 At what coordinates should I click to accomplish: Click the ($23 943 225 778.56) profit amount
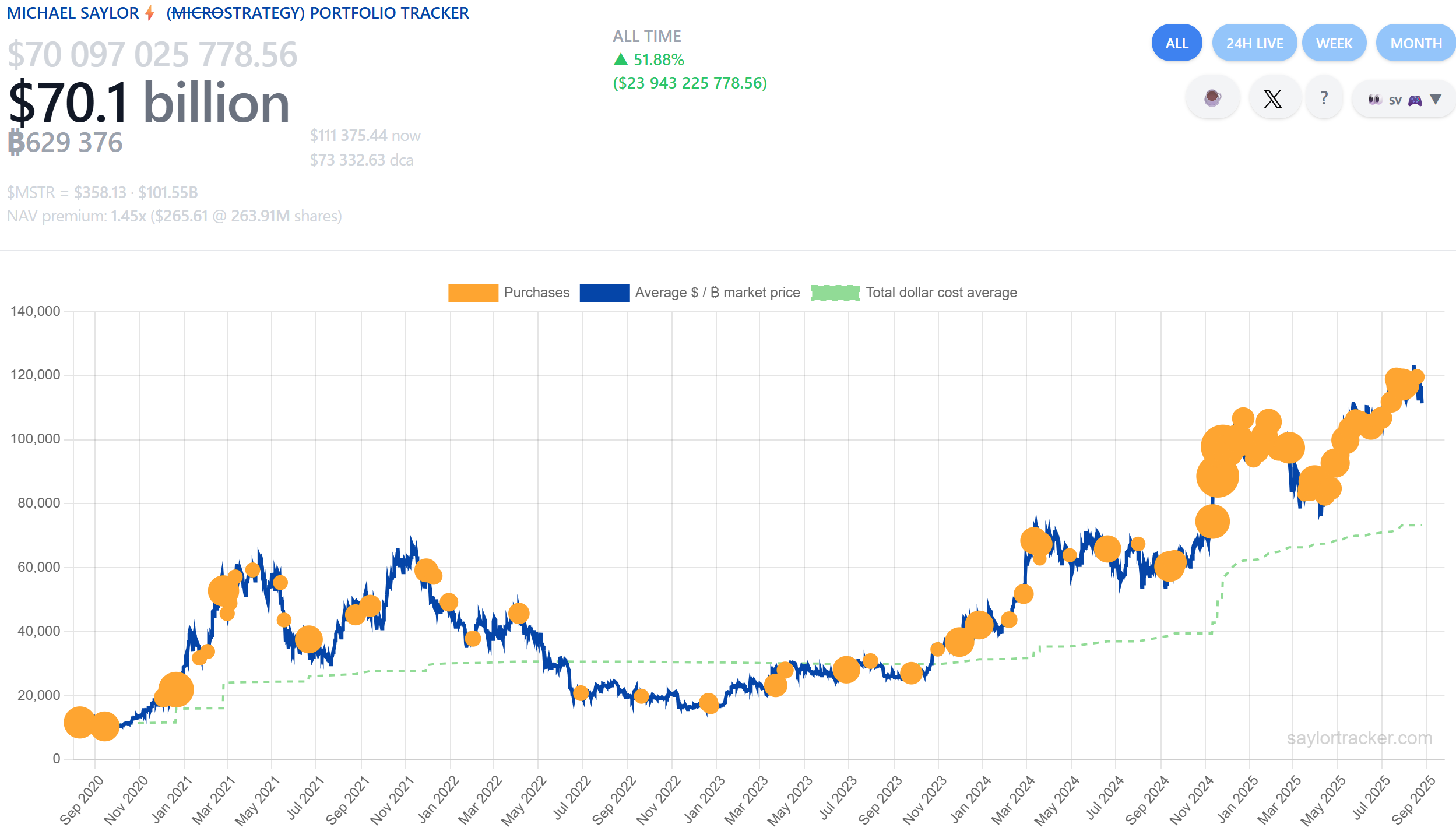[x=690, y=83]
